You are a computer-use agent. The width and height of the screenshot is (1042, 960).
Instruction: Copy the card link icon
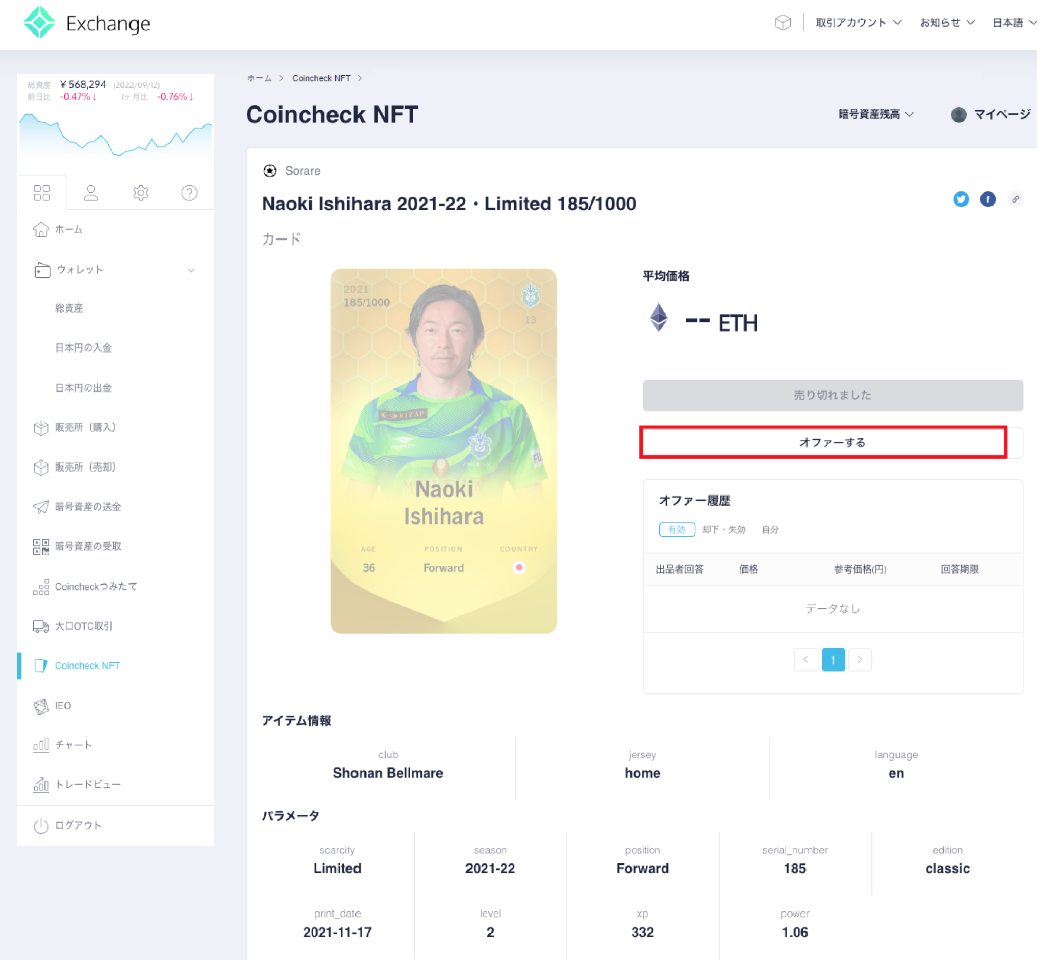coord(1015,199)
